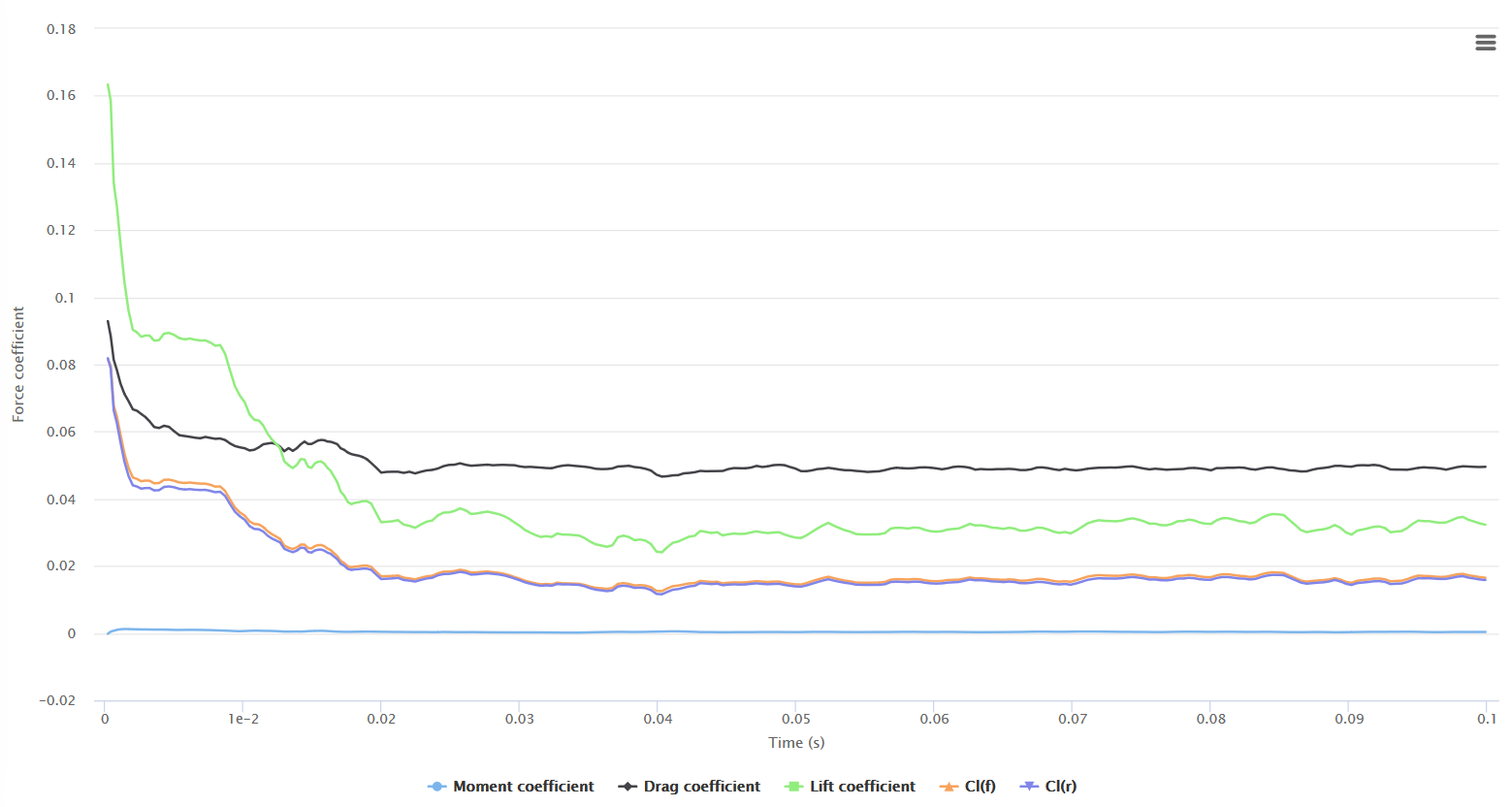The image size is (1512, 807).
Task: Hide the Drag coefficient series via its label
Action: tap(701, 787)
